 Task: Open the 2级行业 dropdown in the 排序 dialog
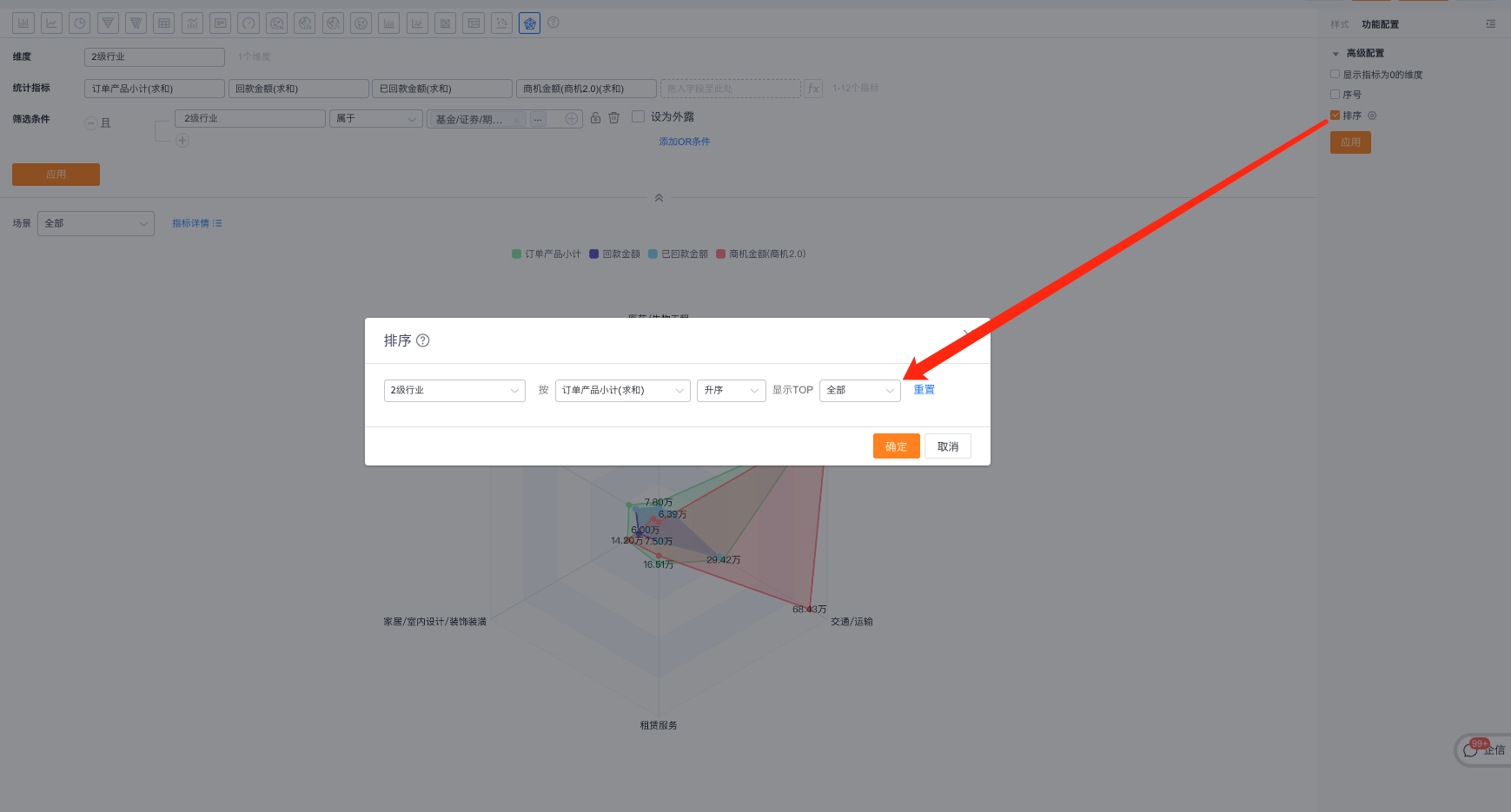pos(454,391)
